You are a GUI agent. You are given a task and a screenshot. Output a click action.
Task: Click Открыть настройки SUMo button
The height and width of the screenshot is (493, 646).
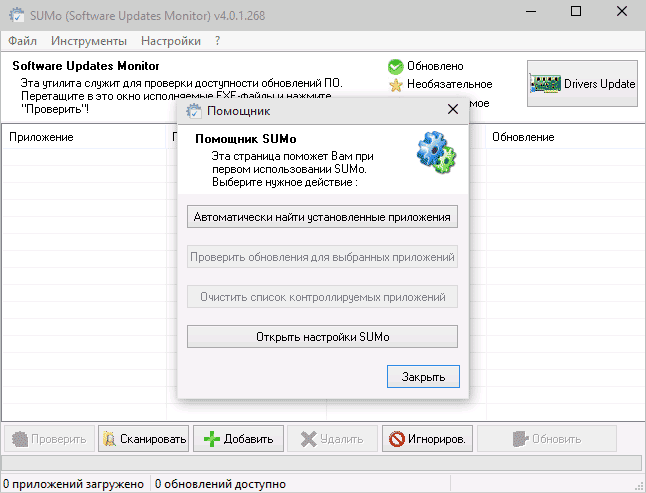point(322,336)
